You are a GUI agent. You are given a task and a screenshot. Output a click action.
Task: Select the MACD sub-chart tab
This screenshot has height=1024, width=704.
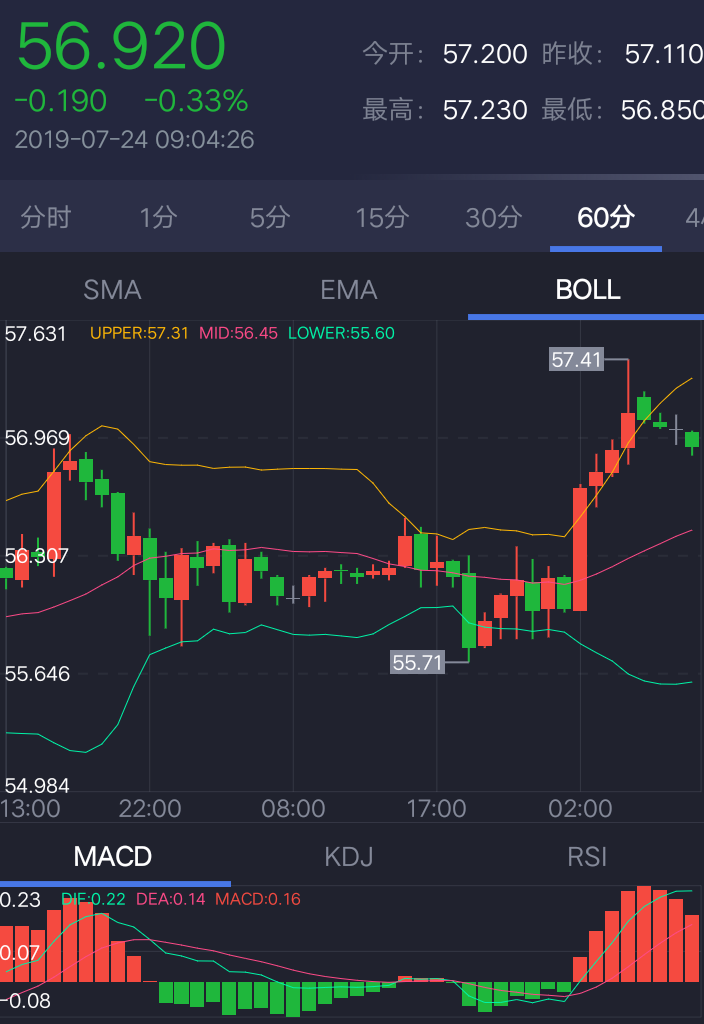pyautogui.click(x=113, y=857)
